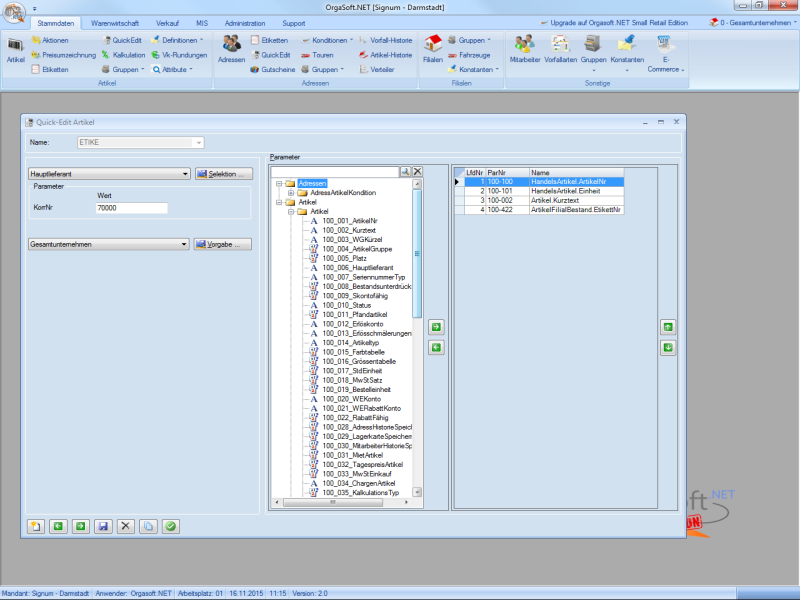Click the KorrNr value input field

pyautogui.click(x=131, y=208)
